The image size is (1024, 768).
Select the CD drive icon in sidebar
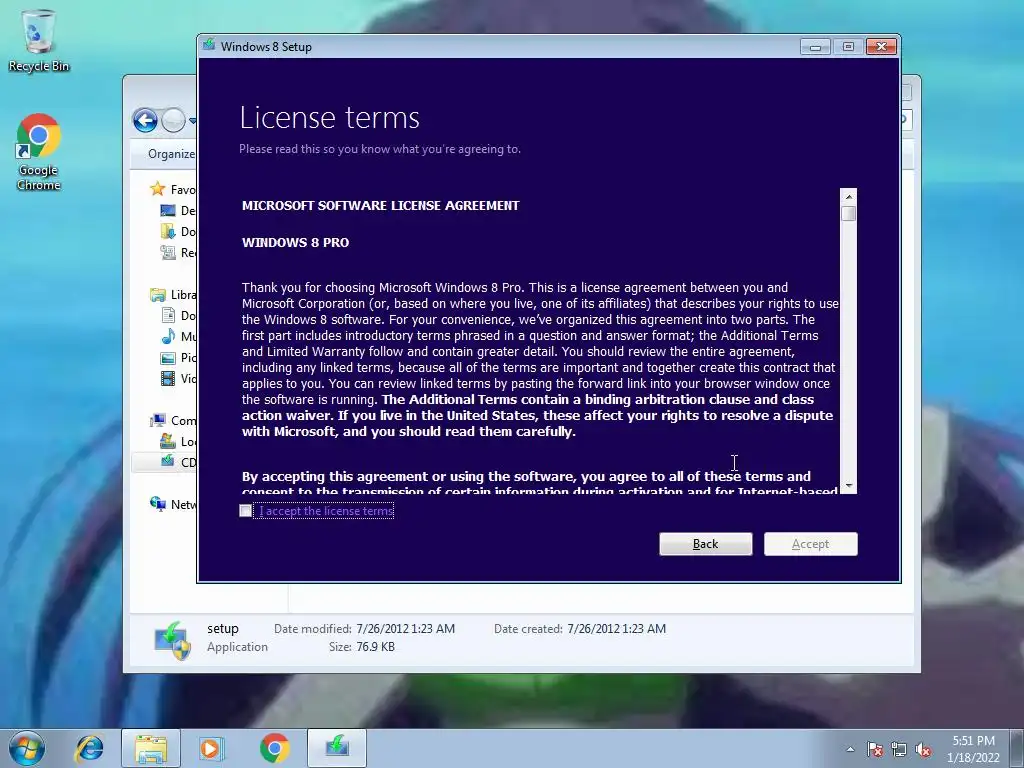168,462
